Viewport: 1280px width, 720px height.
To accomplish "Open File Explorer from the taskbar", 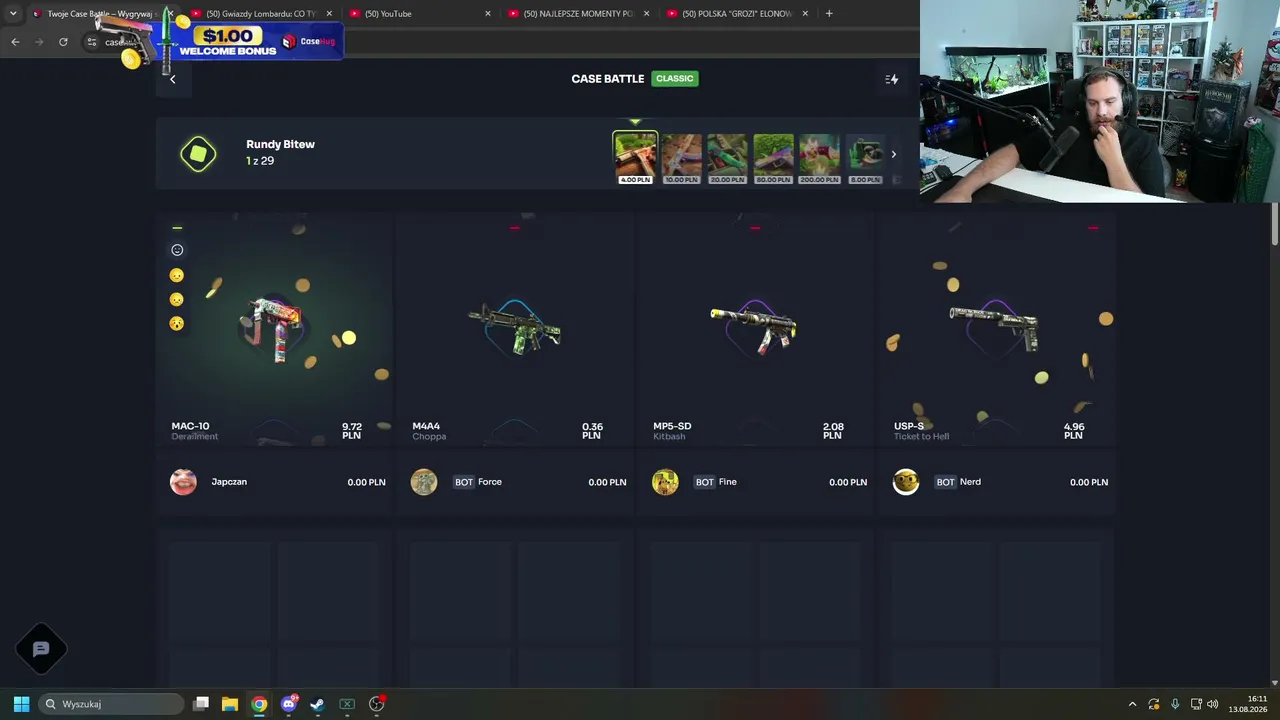I will 230,704.
